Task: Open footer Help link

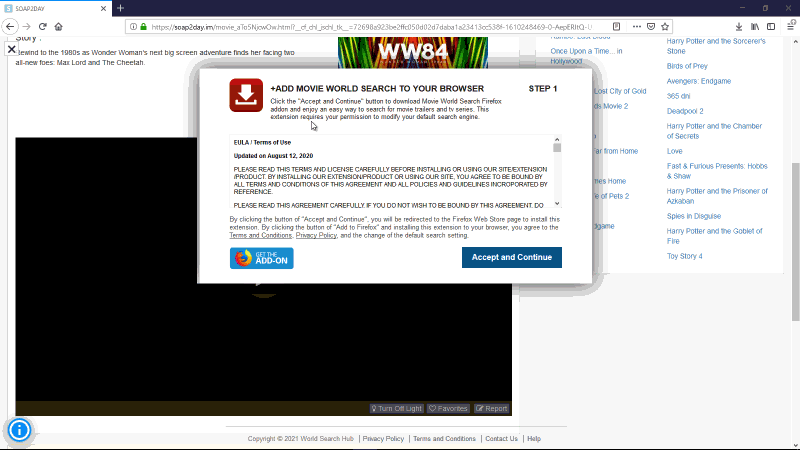Action: [x=534, y=439]
